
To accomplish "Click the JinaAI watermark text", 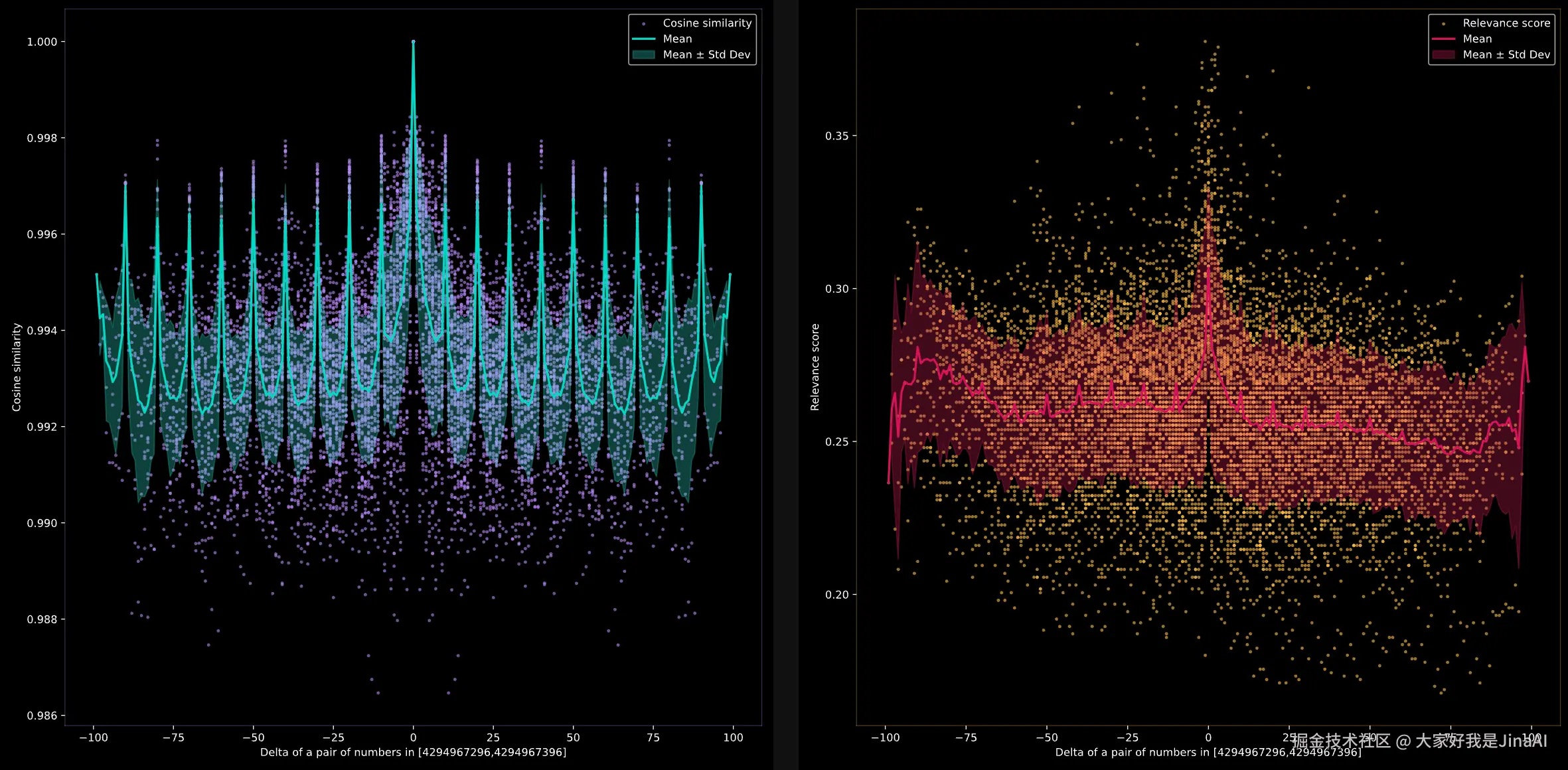I will [1419, 741].
